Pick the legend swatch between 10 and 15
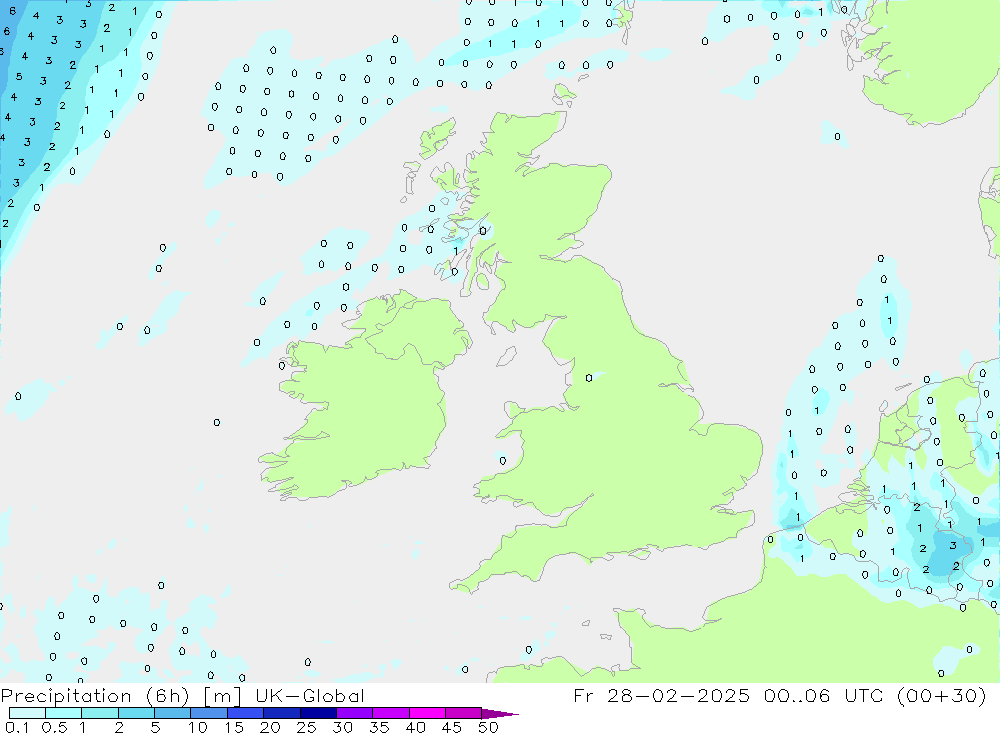 tap(209, 713)
